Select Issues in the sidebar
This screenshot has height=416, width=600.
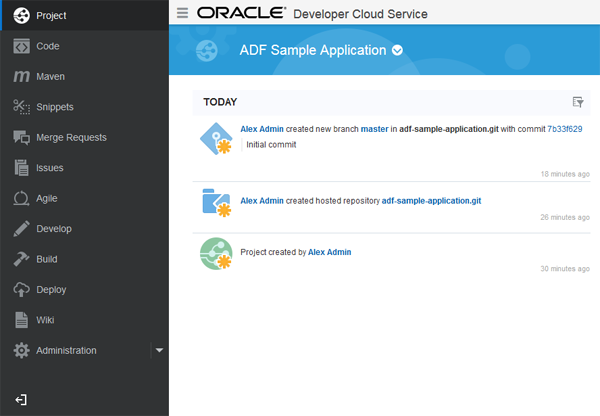coord(50,168)
